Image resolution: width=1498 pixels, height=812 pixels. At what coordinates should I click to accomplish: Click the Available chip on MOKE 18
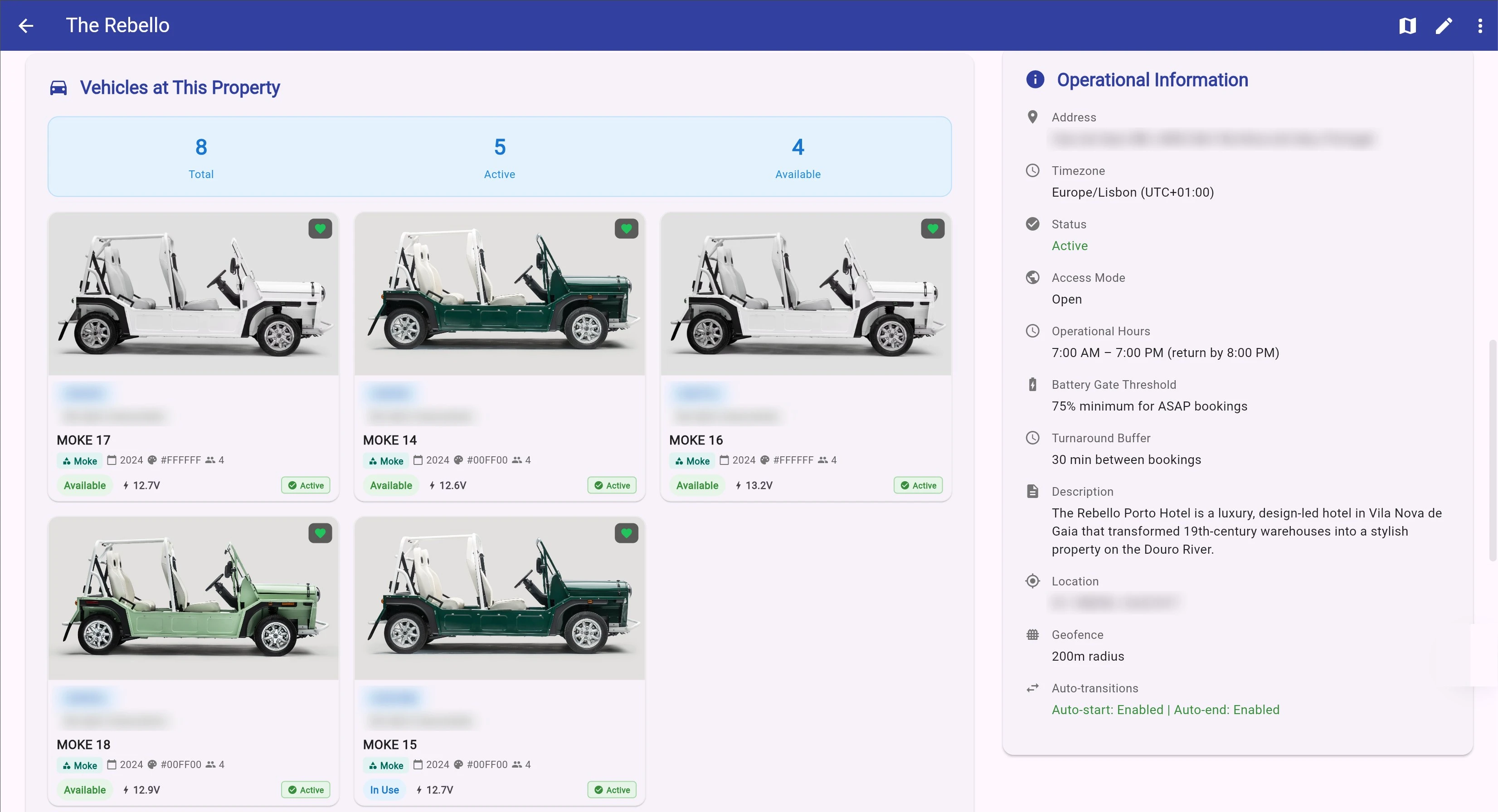pyautogui.click(x=85, y=790)
